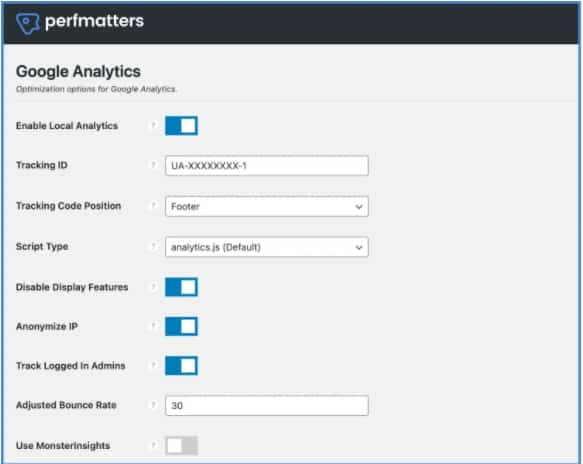This screenshot has height=464, width=583.
Task: Show help icon for Tracking Code Position
Action: 152,206
